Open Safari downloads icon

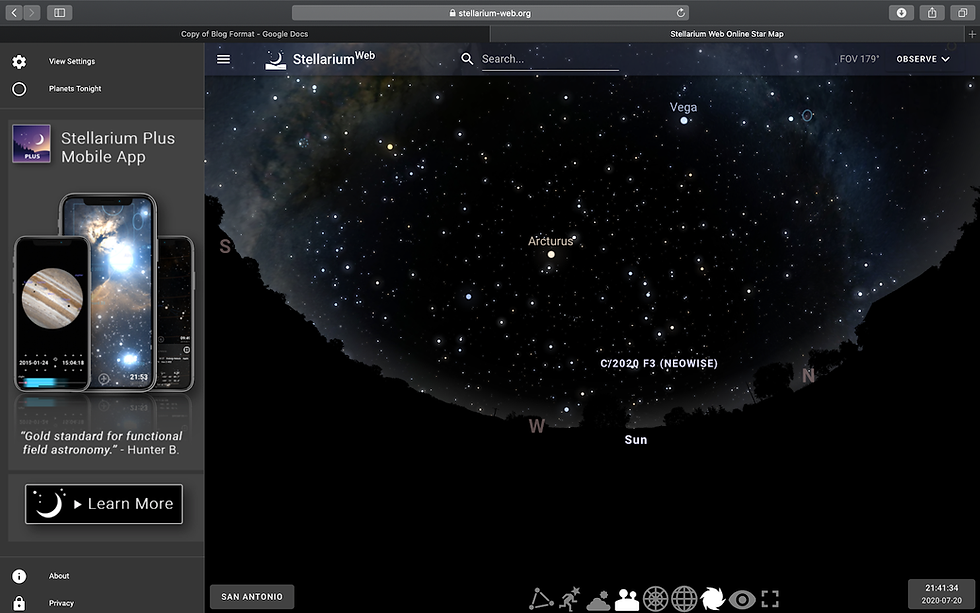pyautogui.click(x=901, y=12)
